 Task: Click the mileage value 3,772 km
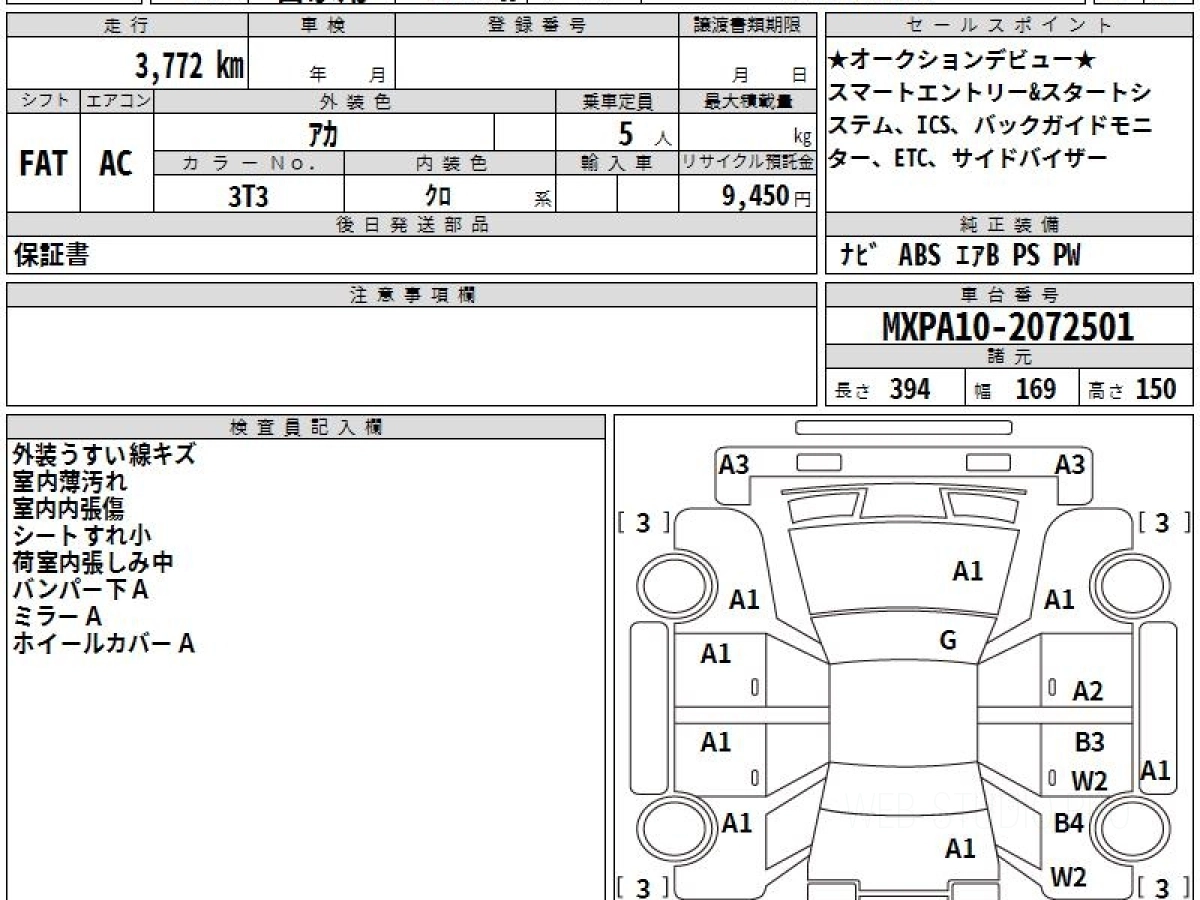coord(189,66)
